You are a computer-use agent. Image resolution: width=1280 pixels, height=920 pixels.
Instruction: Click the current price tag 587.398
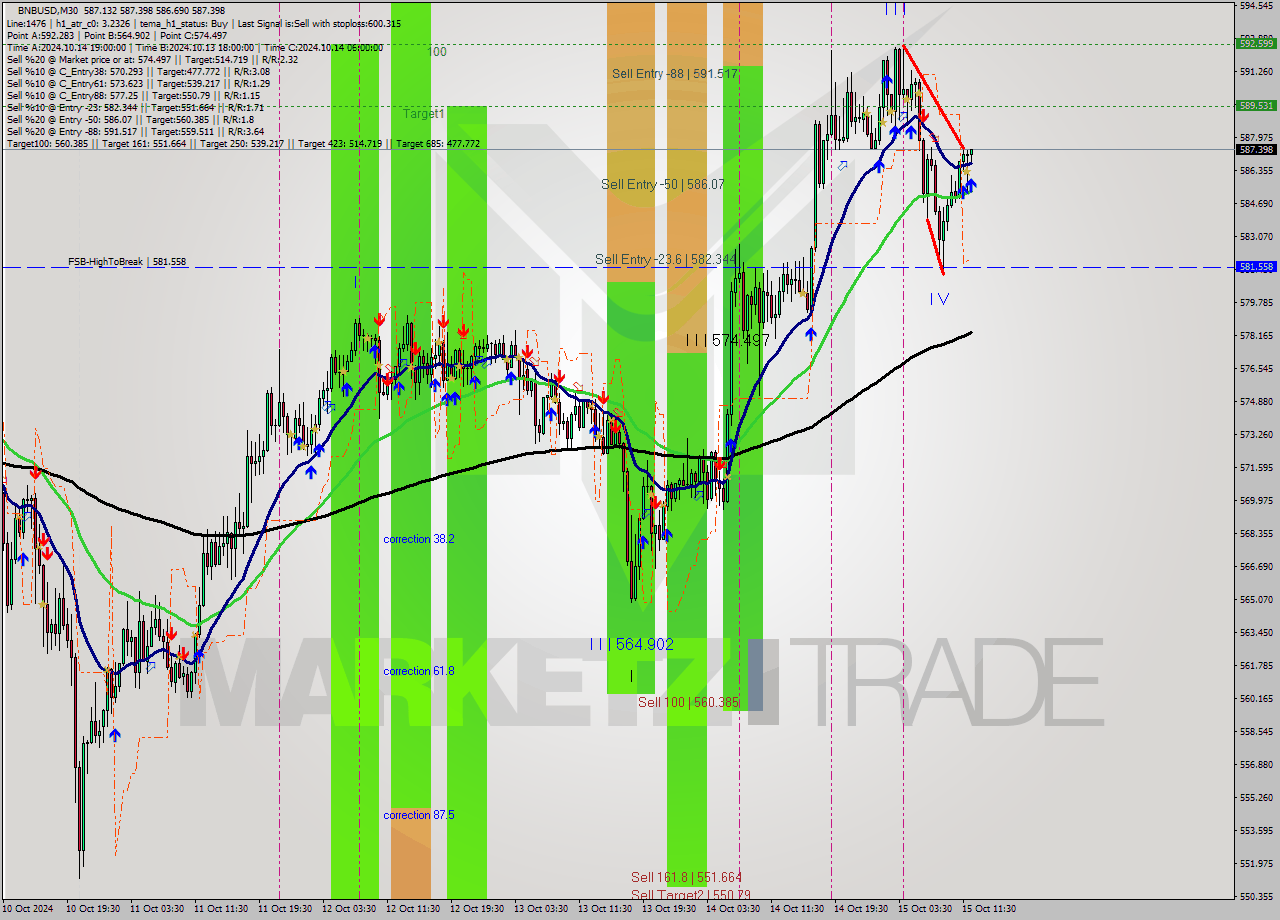click(x=1256, y=149)
